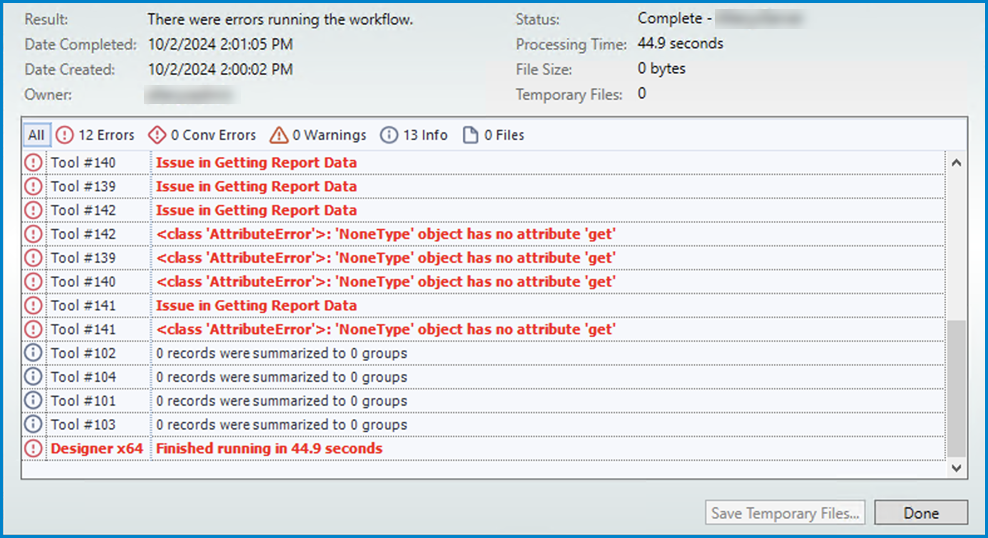Screen dimensions: 988x538
Task: Filter results by 0 Conv Errors
Action: (202, 135)
